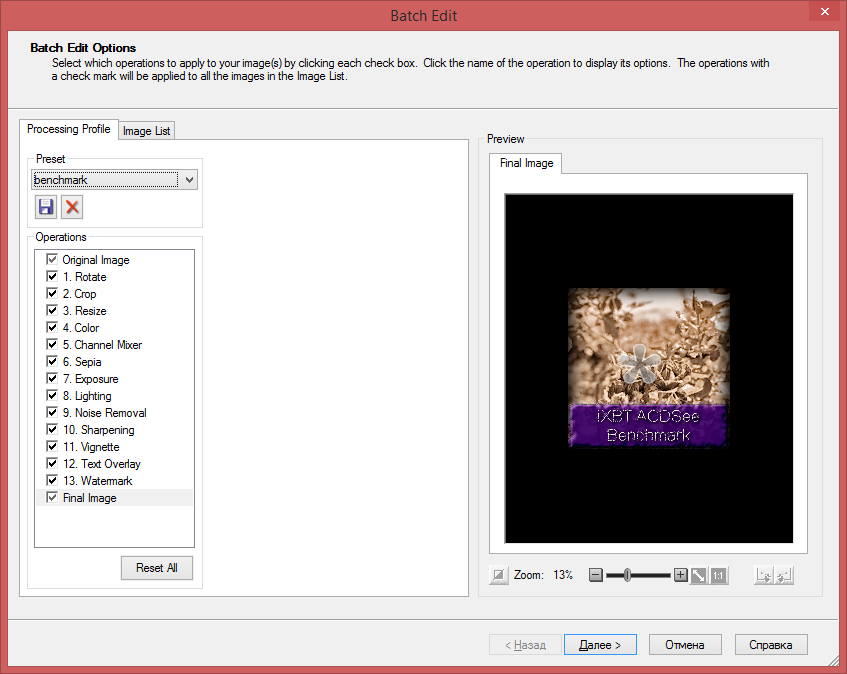The image size is (847, 674).
Task: Switch to the Image List tab
Action: pos(146,131)
